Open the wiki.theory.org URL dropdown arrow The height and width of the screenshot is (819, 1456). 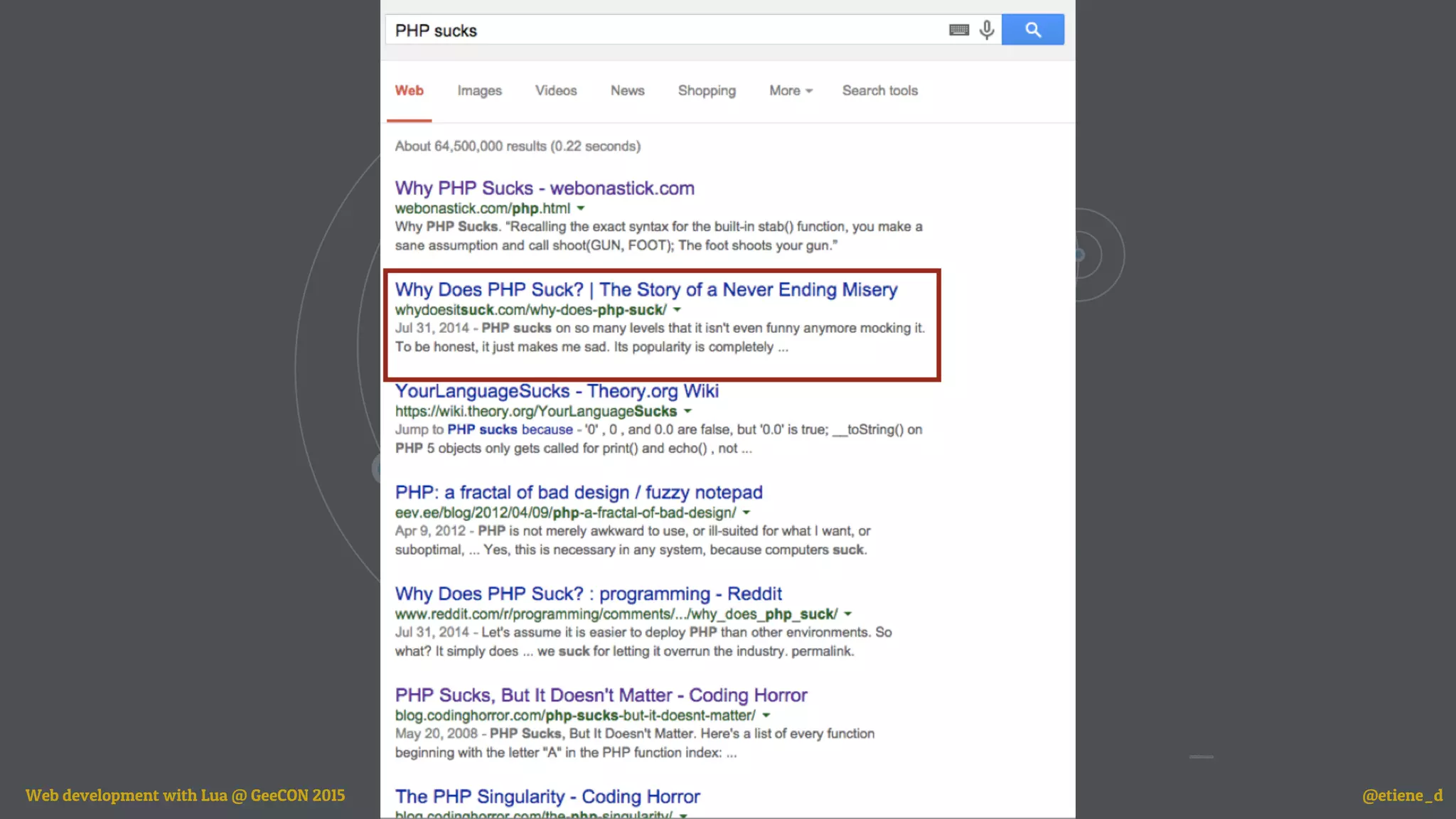point(687,411)
